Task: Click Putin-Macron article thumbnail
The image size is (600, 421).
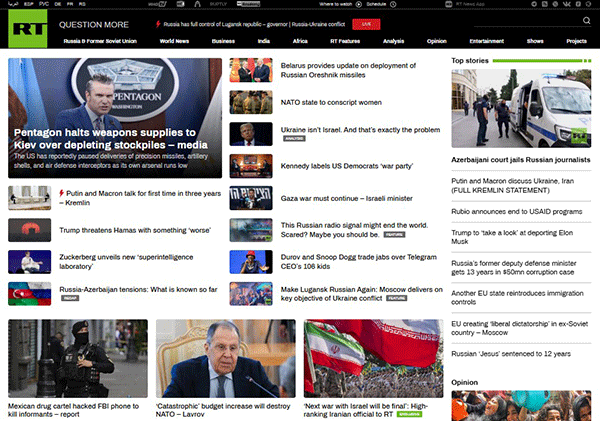Action: pyautogui.click(x=29, y=198)
